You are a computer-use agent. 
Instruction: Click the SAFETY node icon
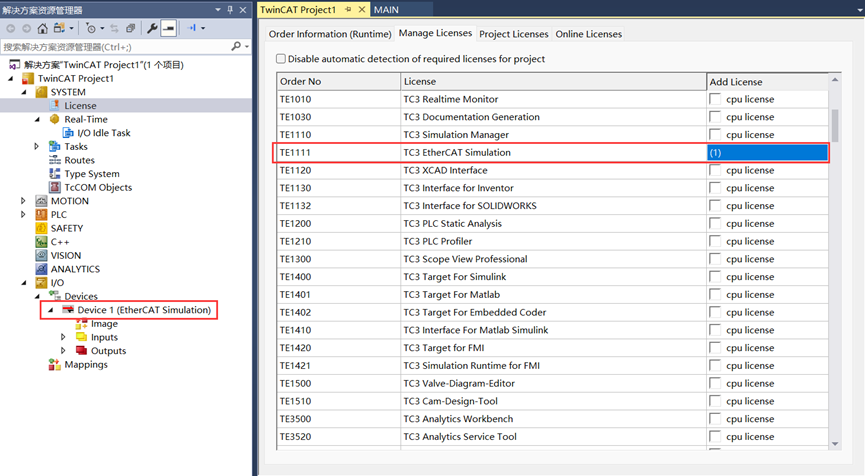tap(41, 228)
